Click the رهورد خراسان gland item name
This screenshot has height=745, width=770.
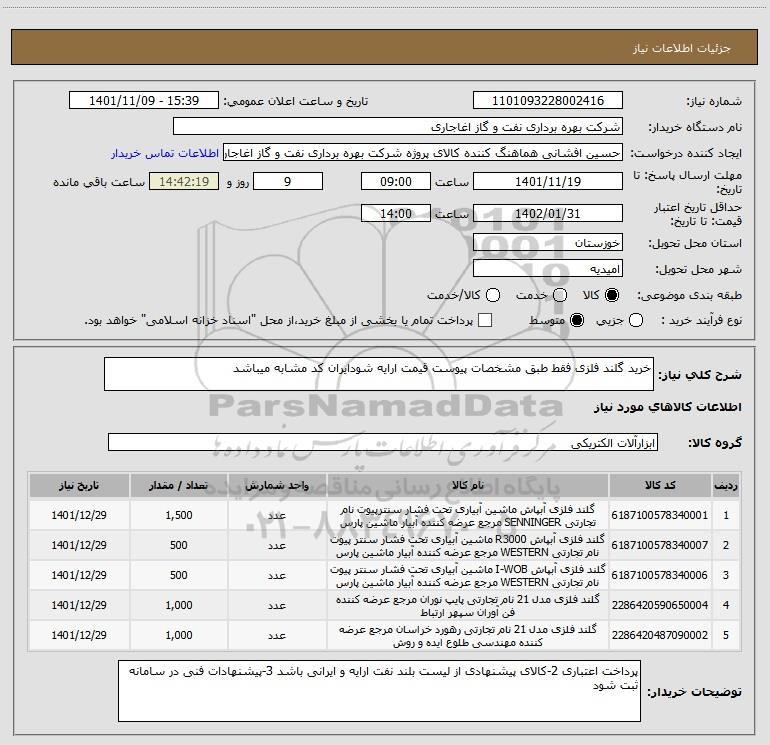pos(468,635)
